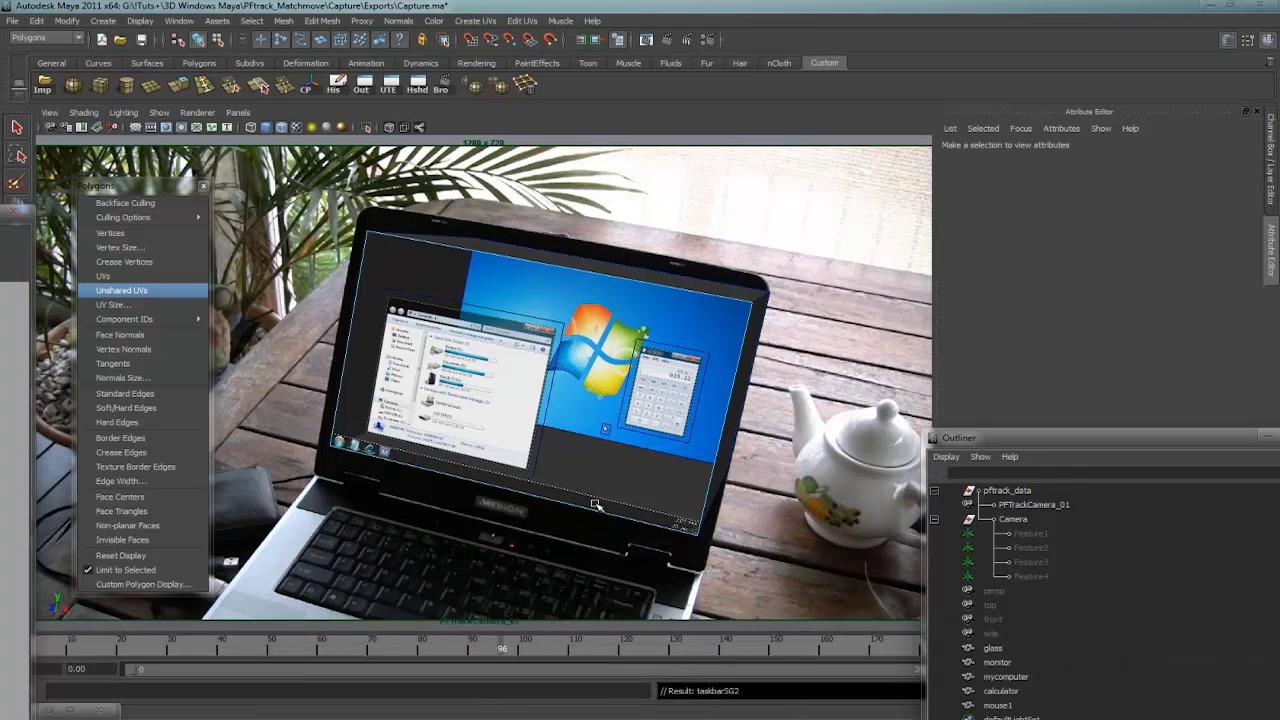Select mycomputer in the Outliner
Viewport: 1280px width, 720px height.
point(1005,677)
